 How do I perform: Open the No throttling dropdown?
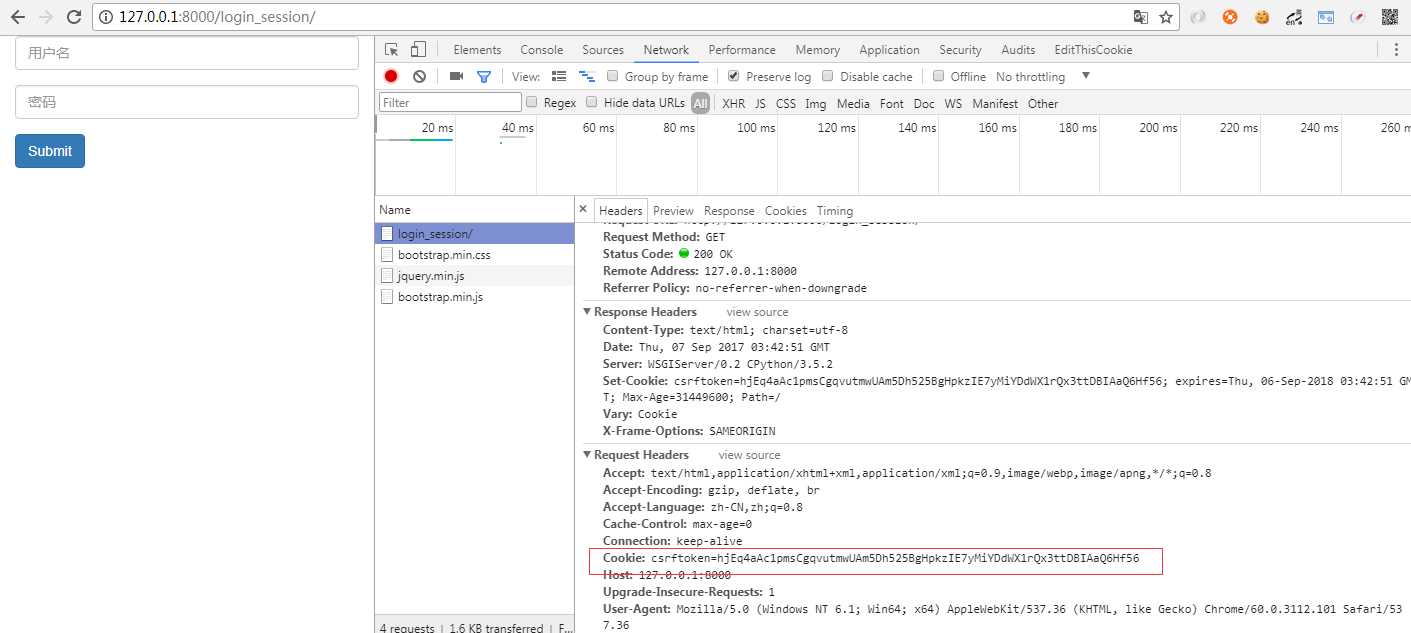(x=1043, y=76)
